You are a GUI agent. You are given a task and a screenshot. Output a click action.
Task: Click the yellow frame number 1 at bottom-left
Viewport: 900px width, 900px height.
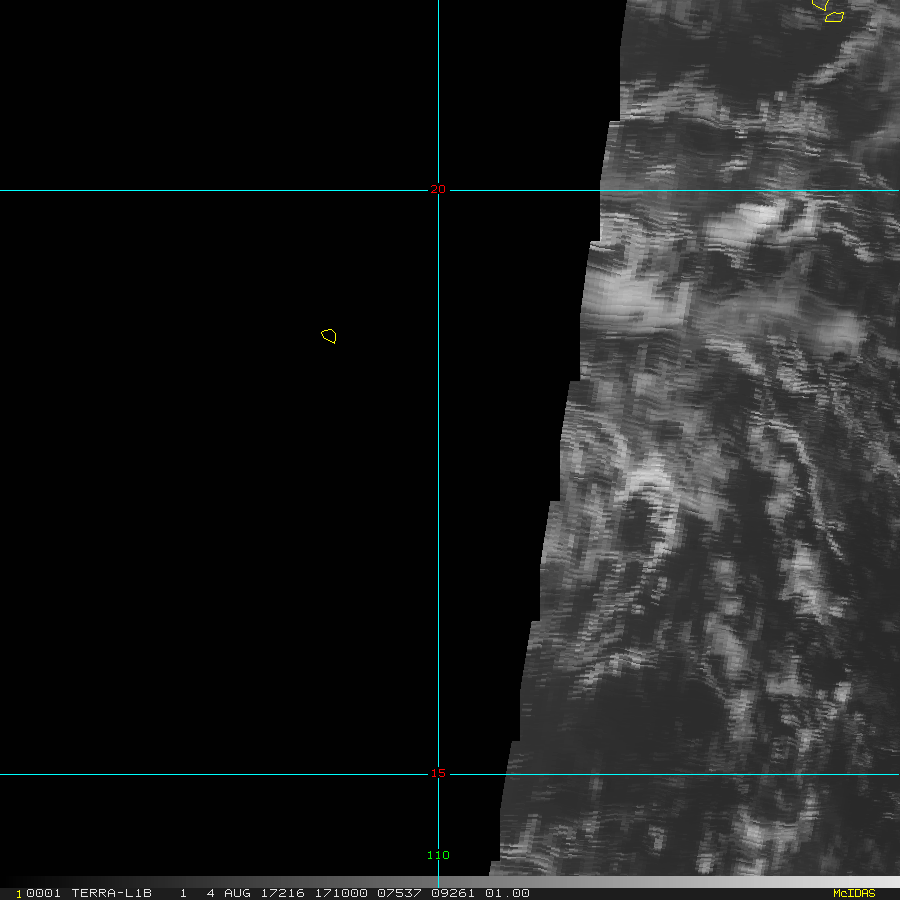pos(19,894)
